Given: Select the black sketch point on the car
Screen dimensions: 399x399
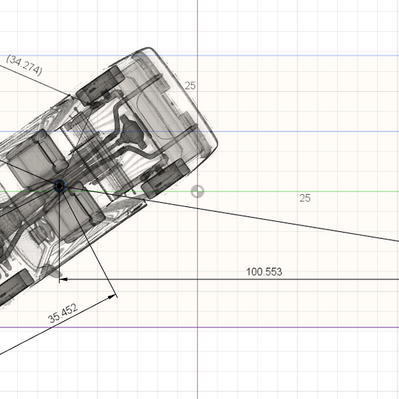Looking at the screenshot, I should tap(59, 186).
